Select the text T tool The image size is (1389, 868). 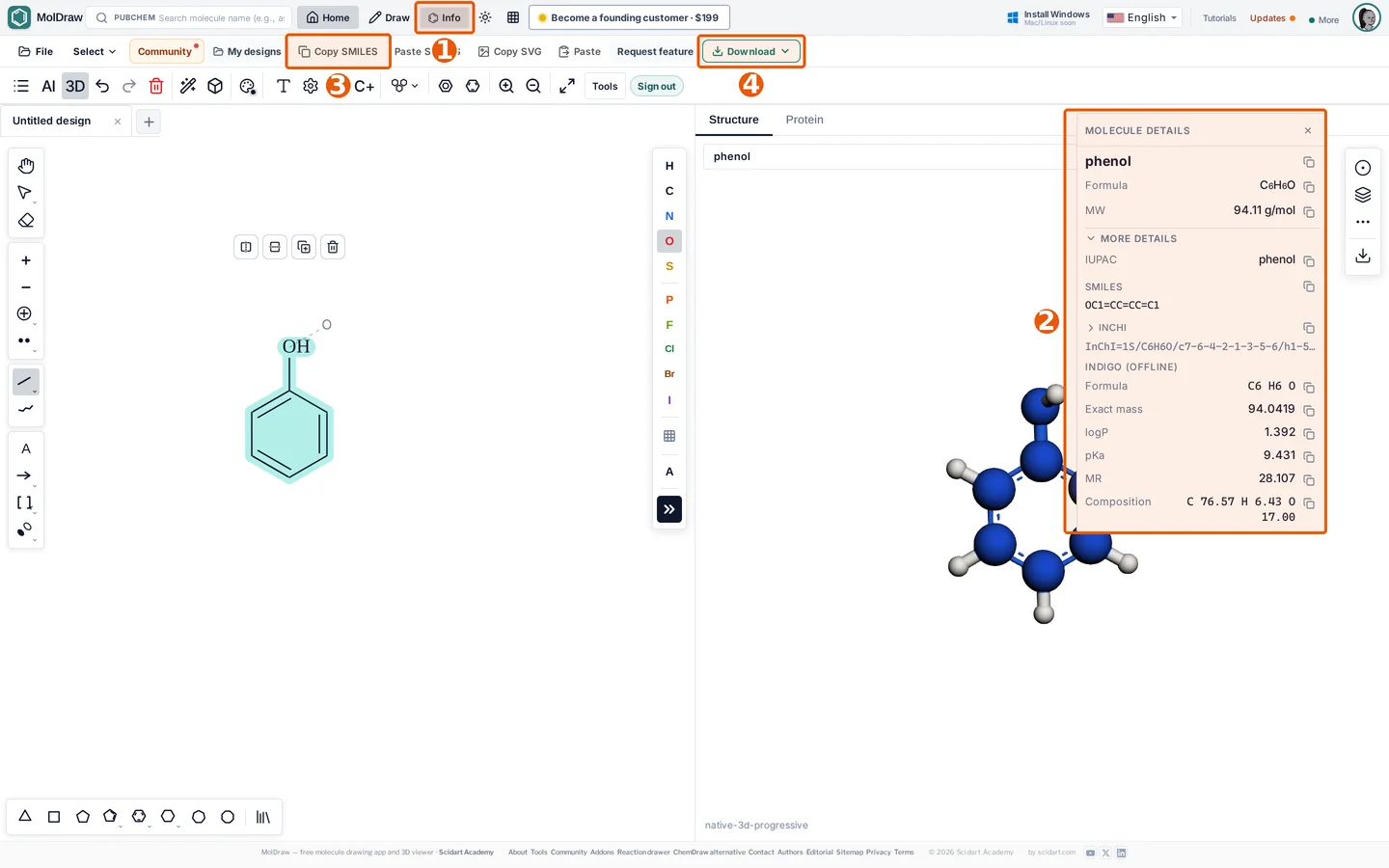tap(284, 86)
